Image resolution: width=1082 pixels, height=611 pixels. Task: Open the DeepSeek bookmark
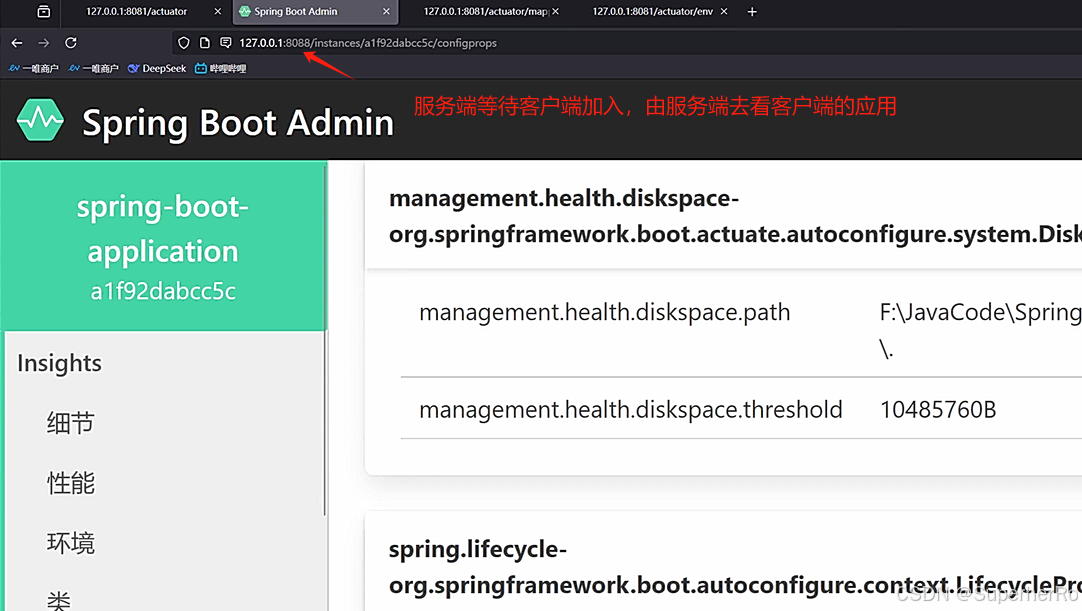point(157,68)
